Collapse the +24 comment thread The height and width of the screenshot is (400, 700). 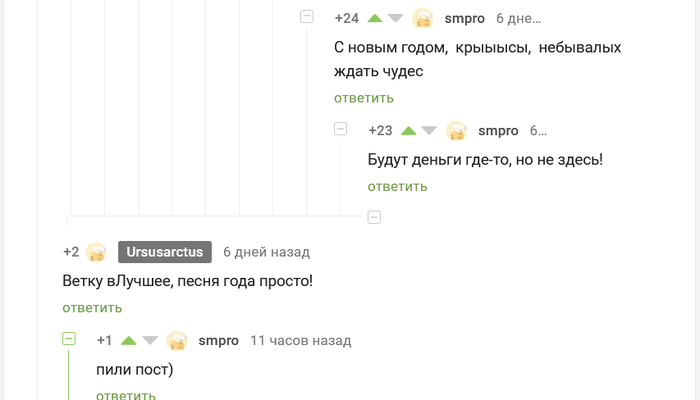pos(307,17)
